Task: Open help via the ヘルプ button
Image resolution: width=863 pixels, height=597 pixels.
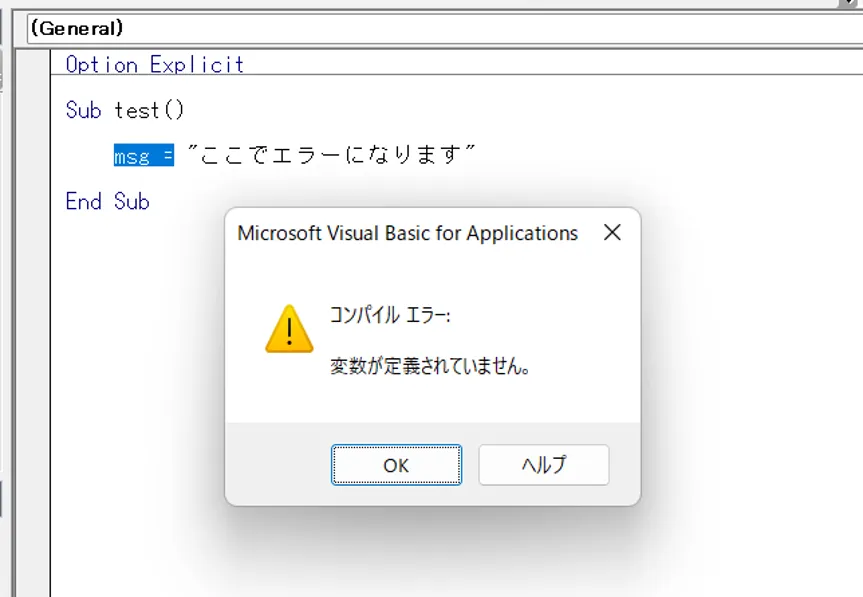Action: [x=543, y=465]
